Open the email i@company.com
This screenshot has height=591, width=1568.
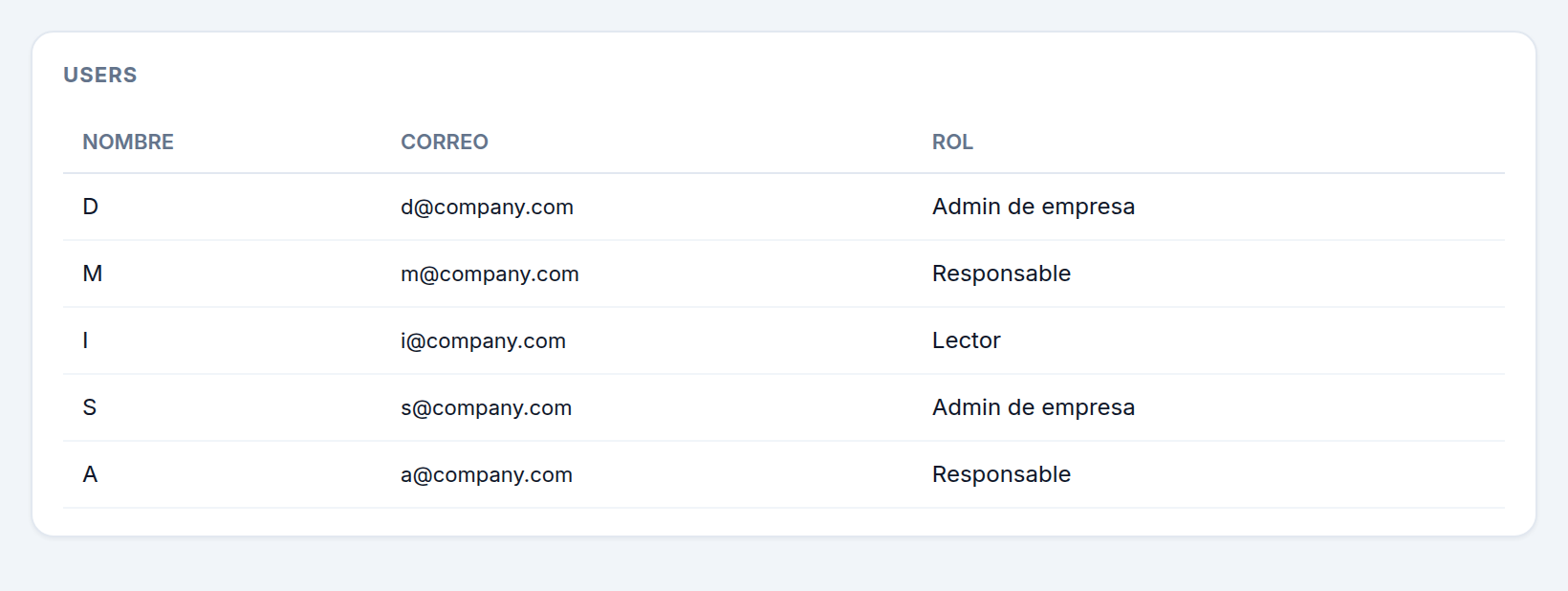point(483,340)
